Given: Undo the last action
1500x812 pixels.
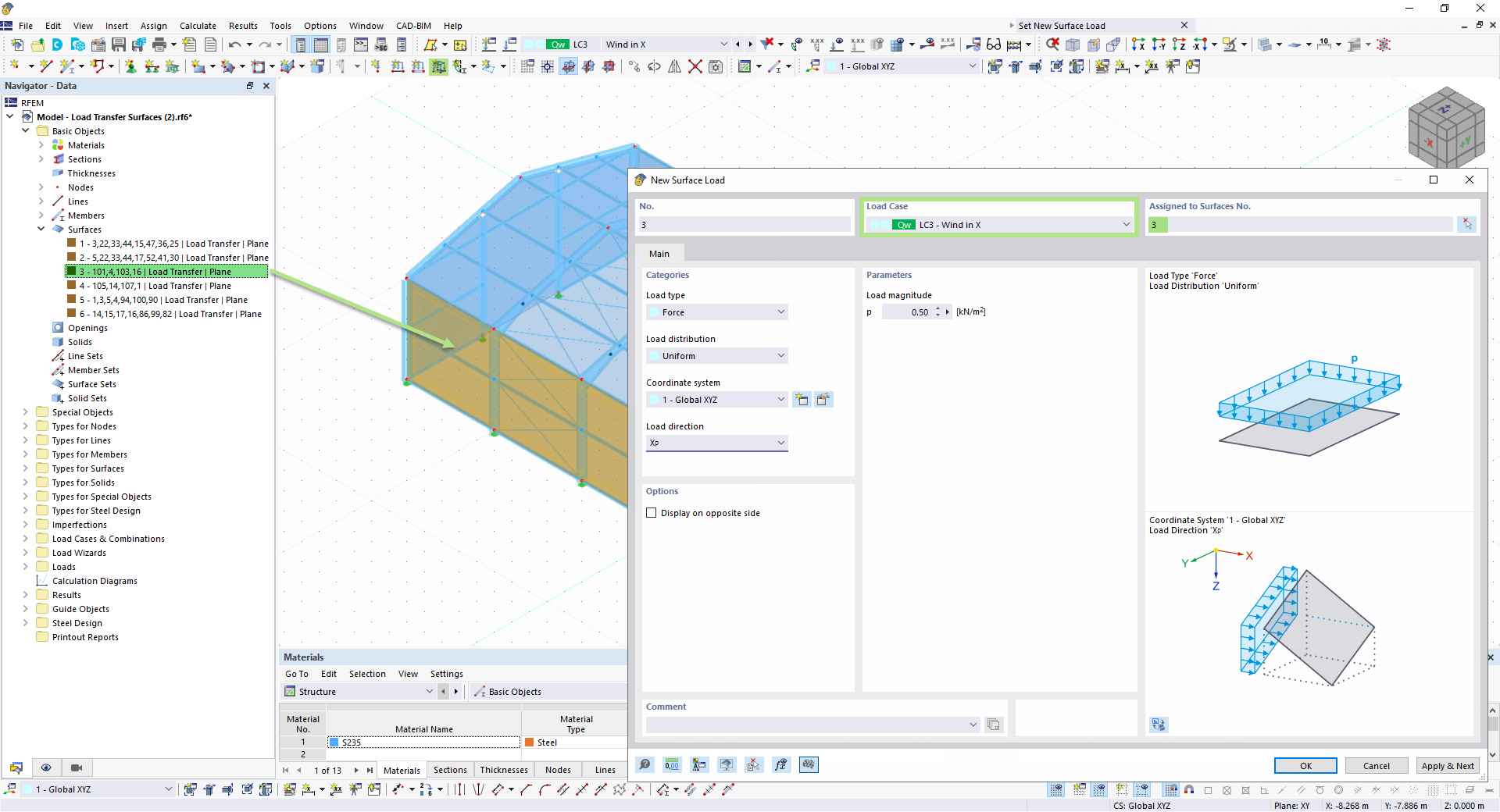Looking at the screenshot, I should point(234,45).
